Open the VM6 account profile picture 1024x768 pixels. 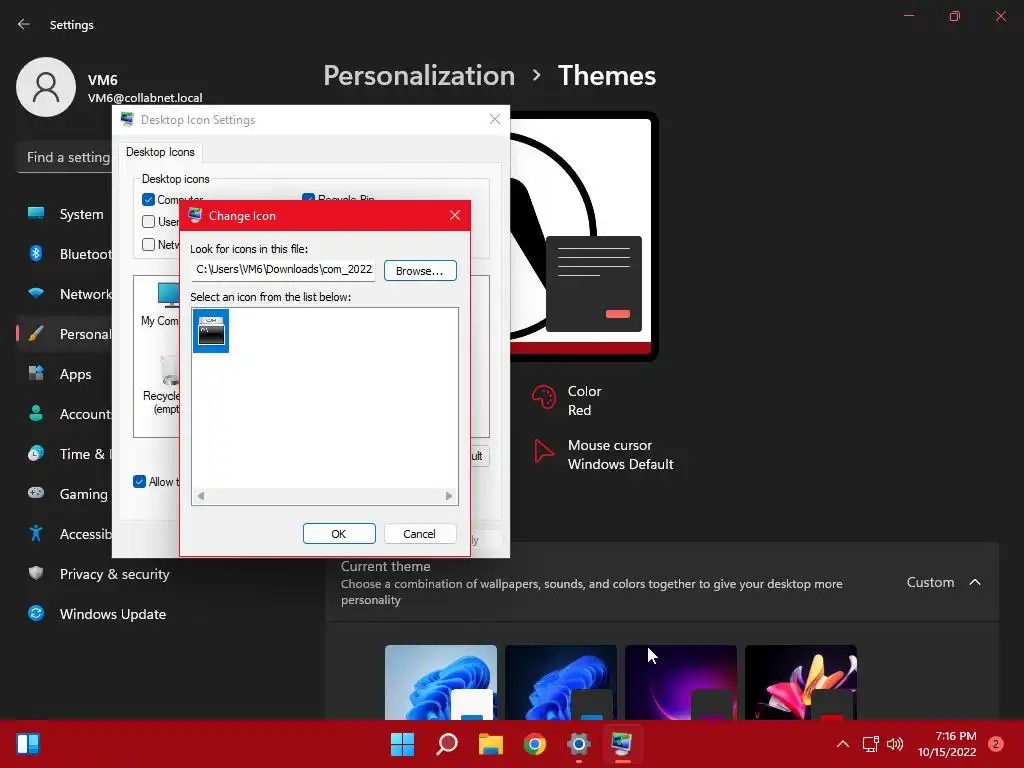tap(46, 87)
